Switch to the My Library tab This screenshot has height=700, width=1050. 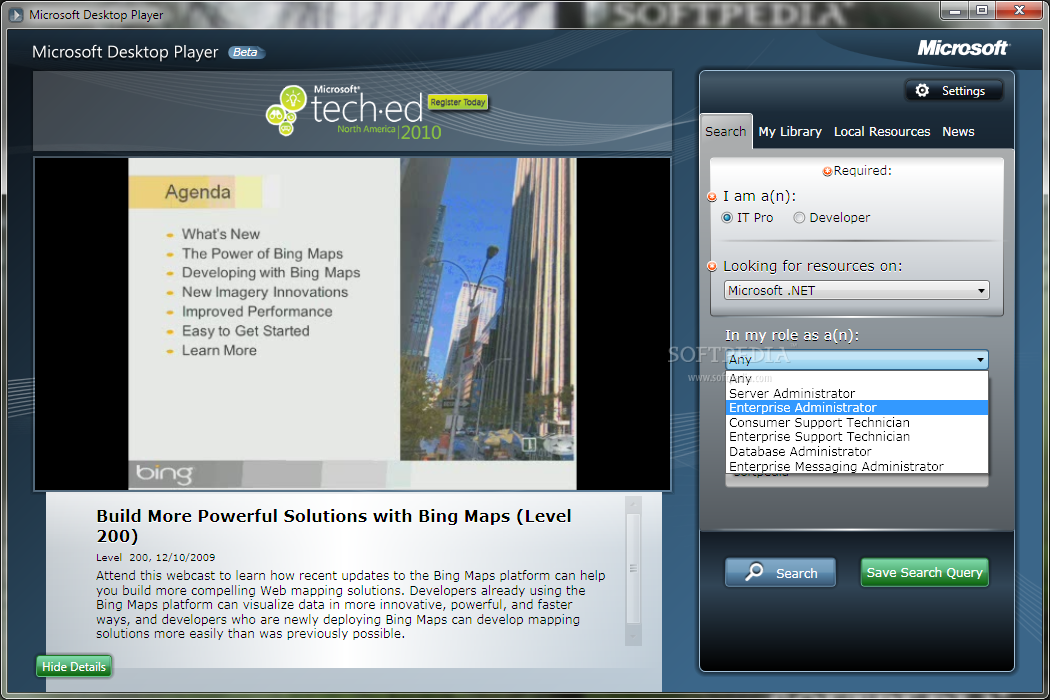[790, 131]
